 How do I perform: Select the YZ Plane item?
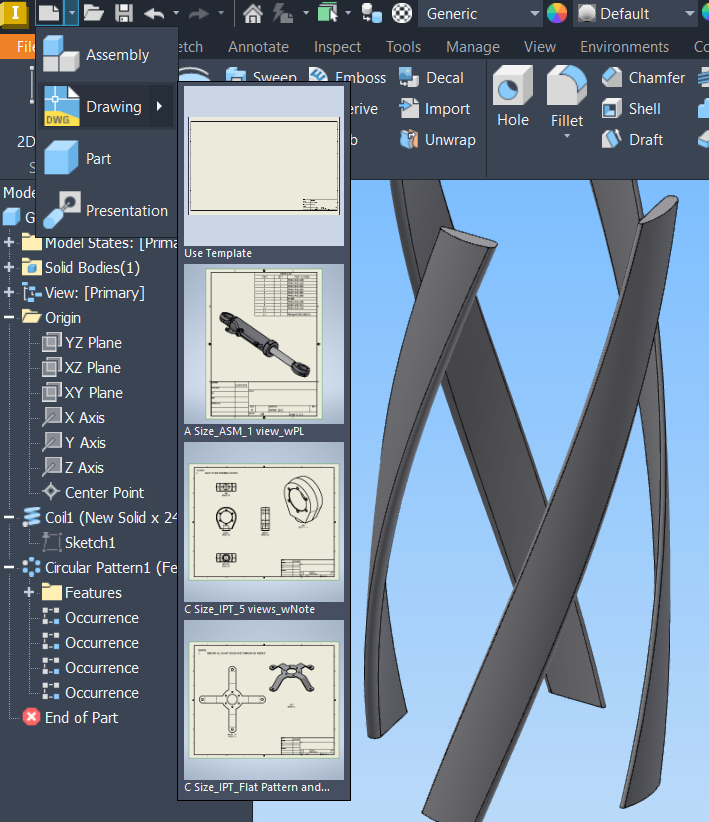coord(82,342)
